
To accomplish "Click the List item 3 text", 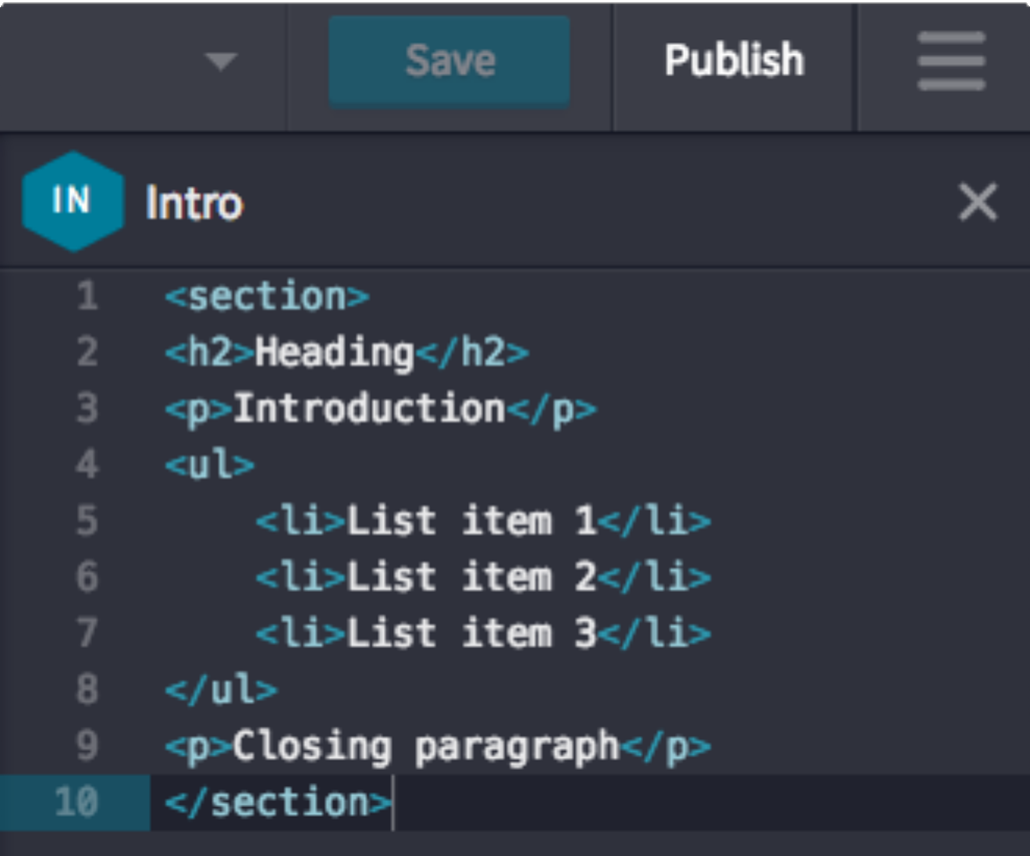I will pyautogui.click(x=471, y=633).
